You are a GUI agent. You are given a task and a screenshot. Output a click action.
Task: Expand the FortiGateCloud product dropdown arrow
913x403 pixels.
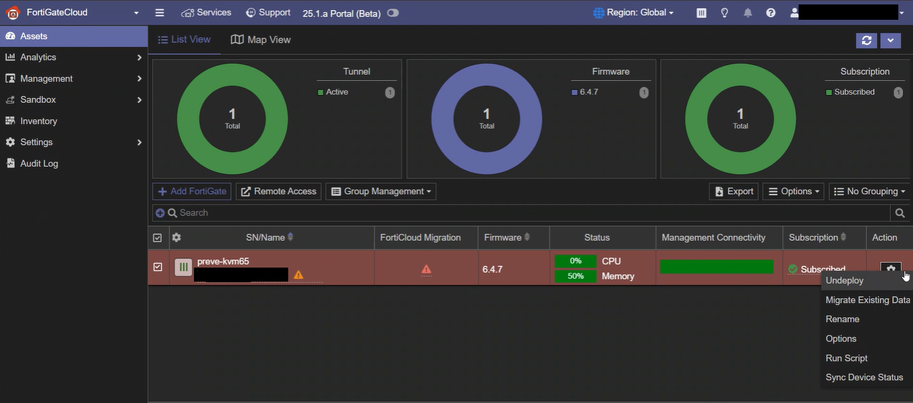[136, 13]
